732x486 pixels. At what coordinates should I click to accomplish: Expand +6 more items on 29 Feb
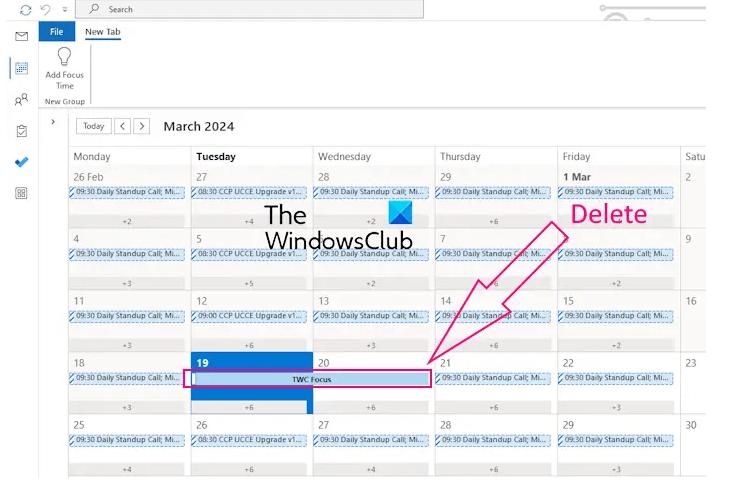tap(493, 221)
